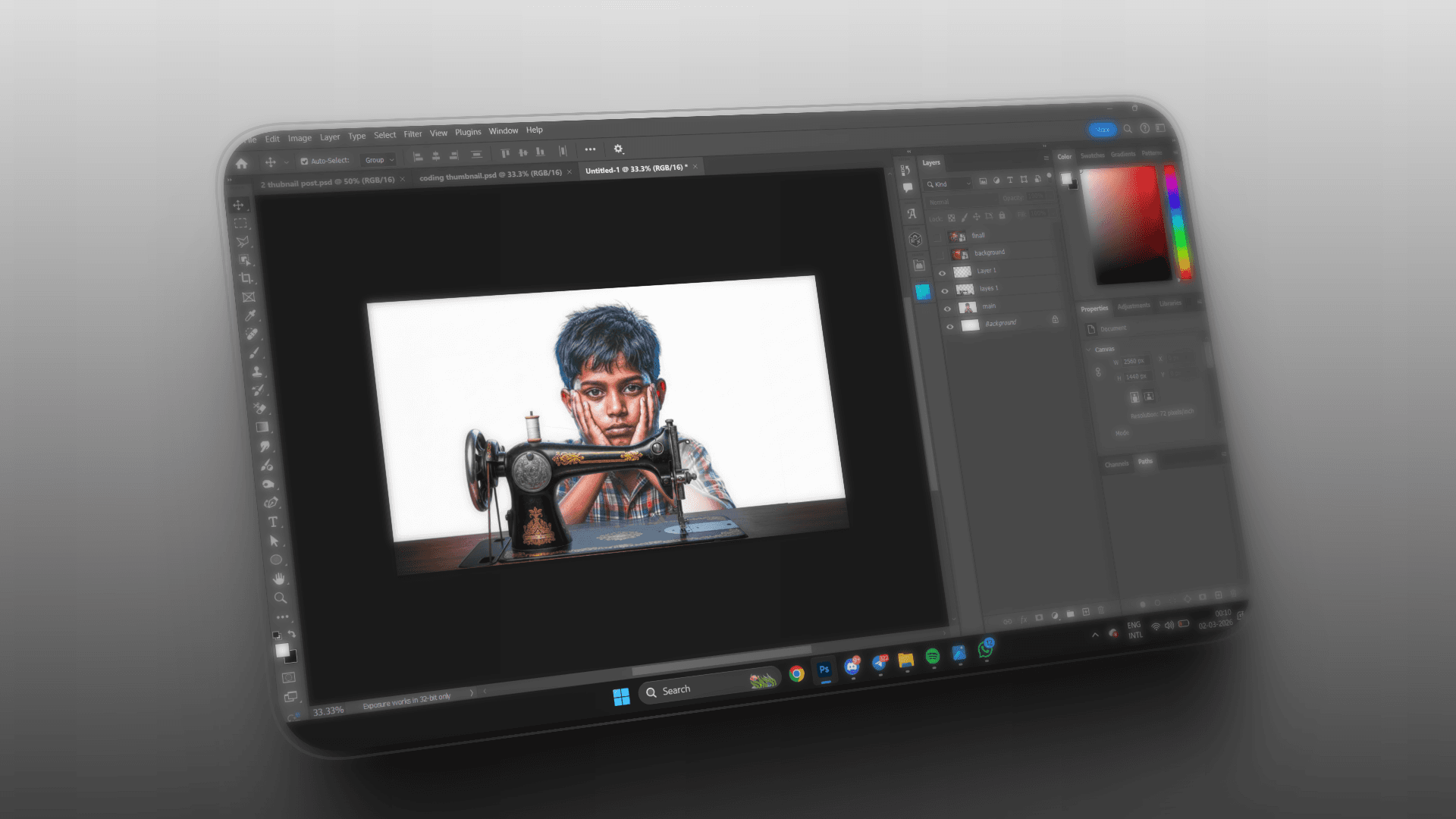
Task: Select the Crop tool
Action: tap(246, 279)
